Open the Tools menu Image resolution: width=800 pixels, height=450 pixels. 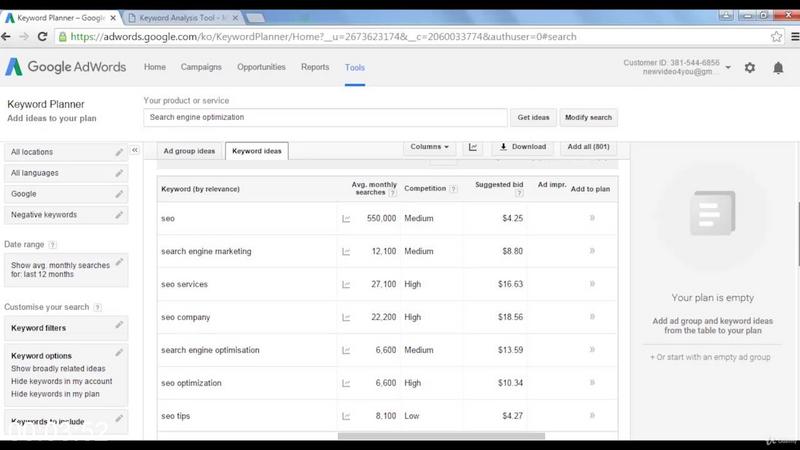tap(355, 67)
